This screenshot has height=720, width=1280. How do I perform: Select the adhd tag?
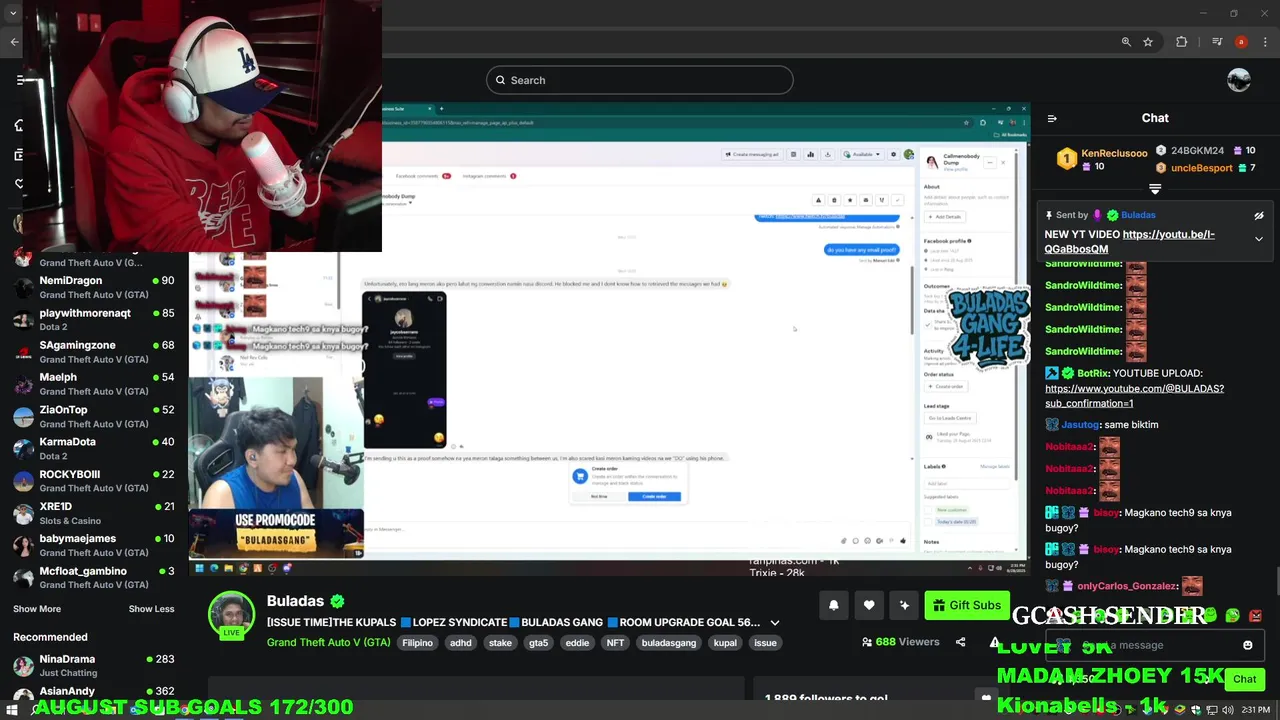pyautogui.click(x=460, y=643)
